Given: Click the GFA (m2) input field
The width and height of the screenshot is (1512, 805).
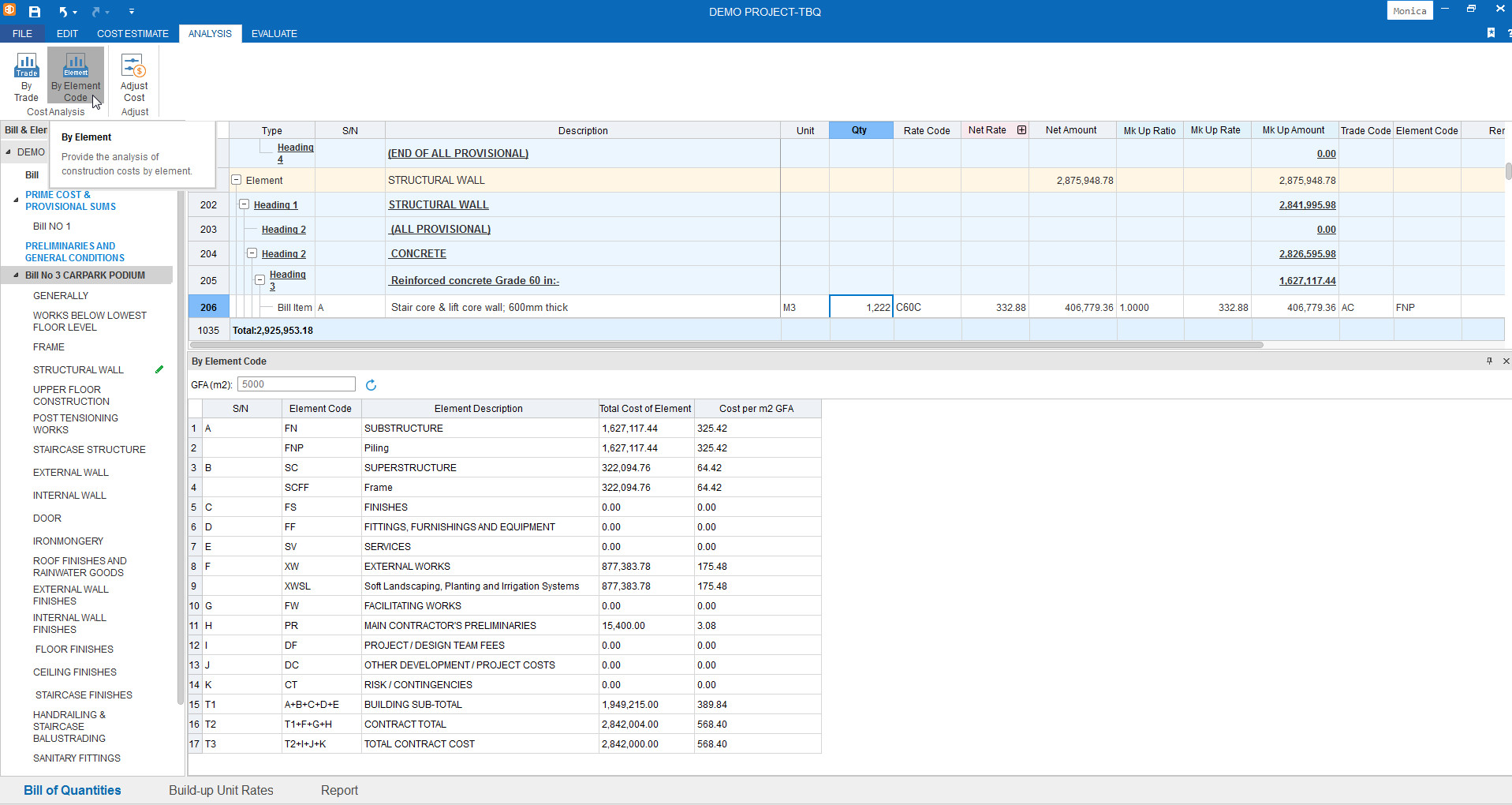Looking at the screenshot, I should [296, 384].
